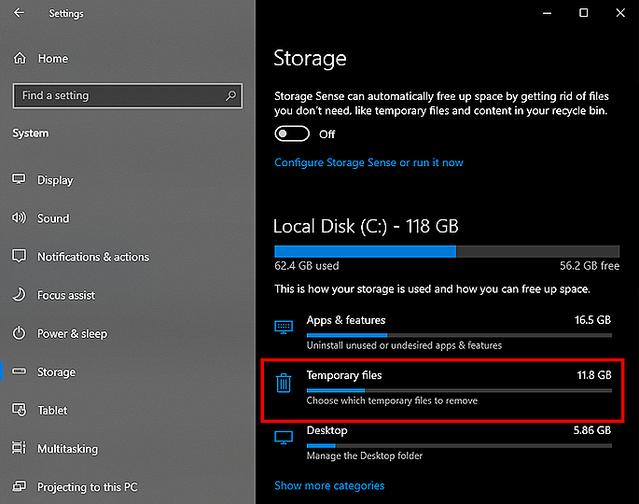The height and width of the screenshot is (504, 639).
Task: Click 'Choose which temporary files to remove'
Action: 392,401
